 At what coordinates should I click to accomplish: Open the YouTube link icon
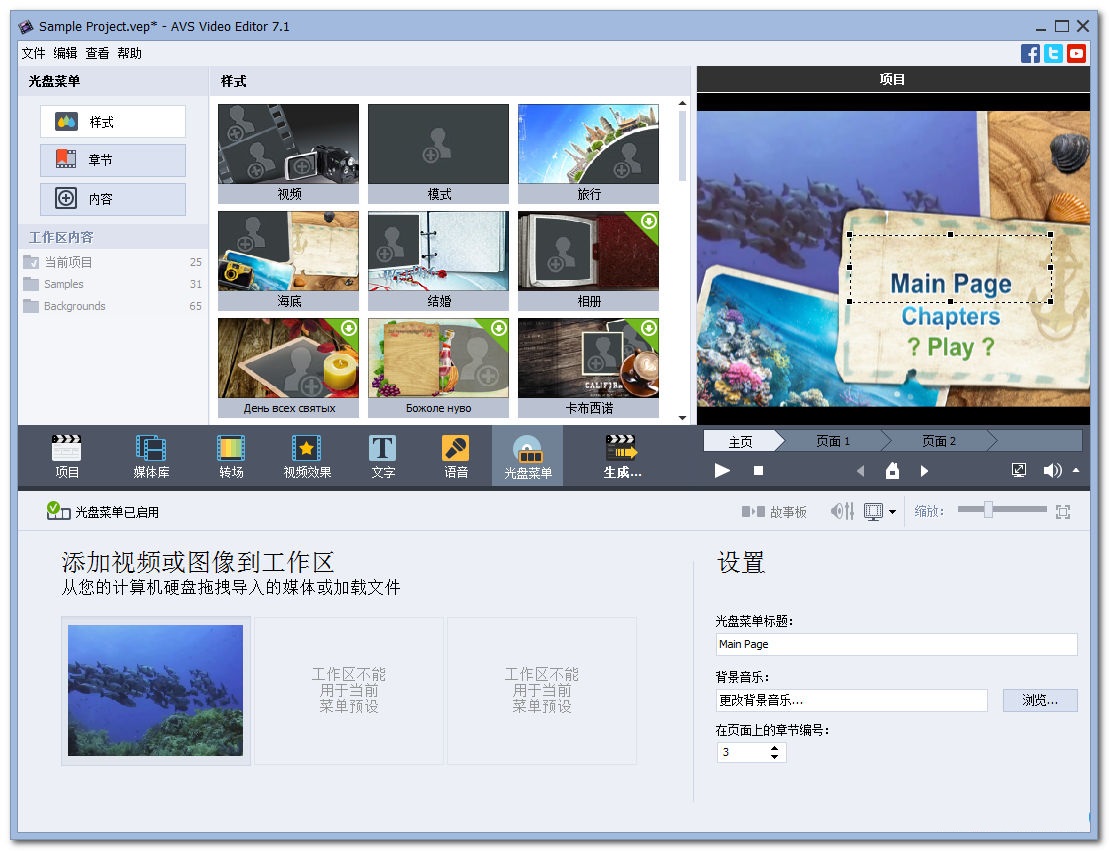[1076, 54]
